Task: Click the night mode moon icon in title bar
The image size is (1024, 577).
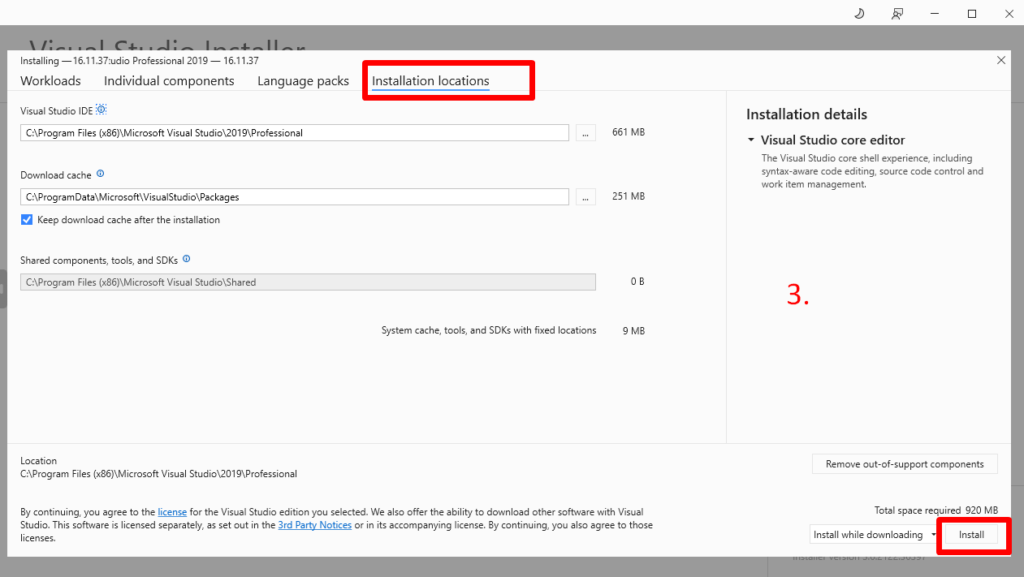Action: [859, 13]
